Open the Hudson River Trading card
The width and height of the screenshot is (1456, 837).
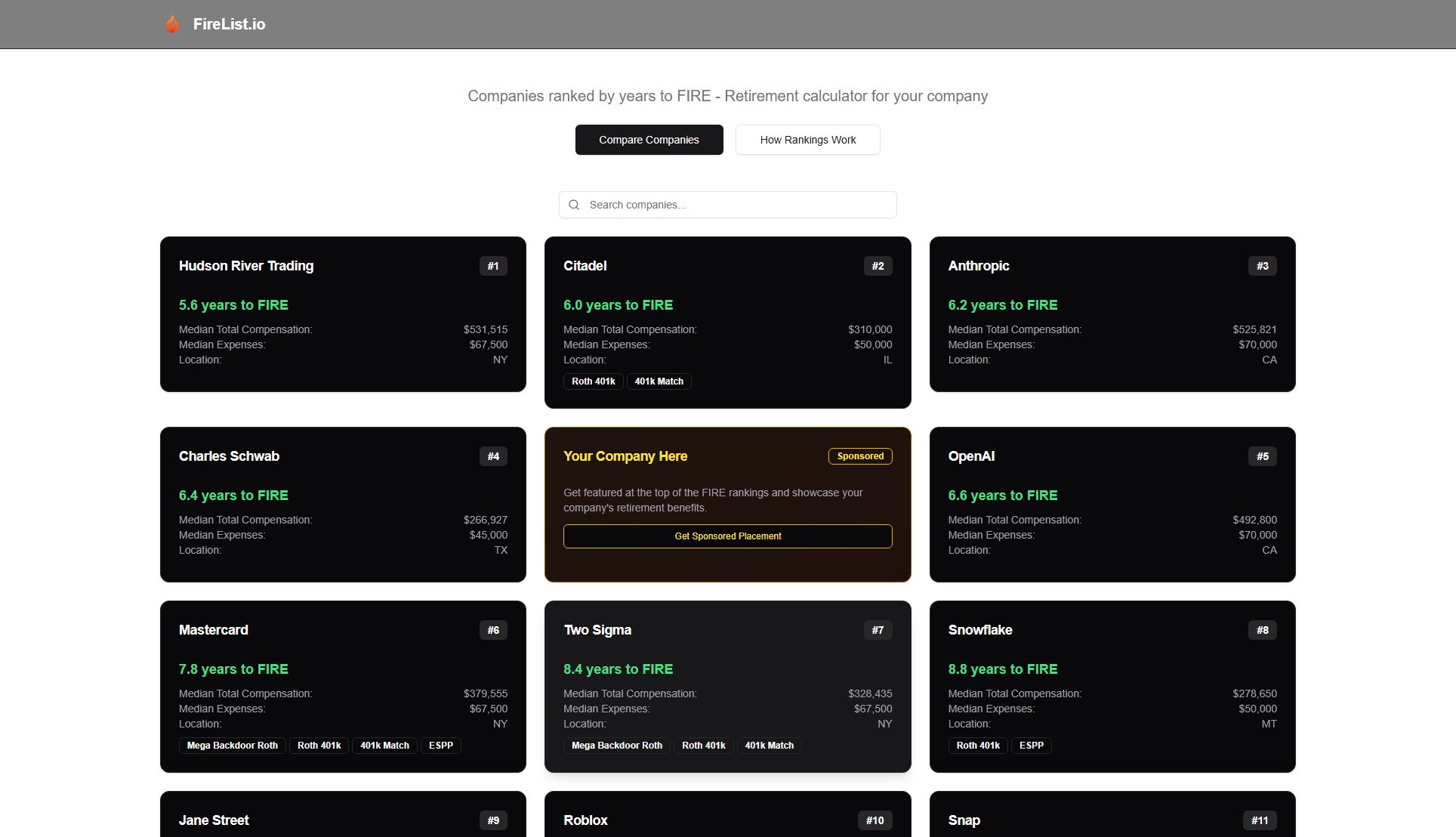[x=343, y=314]
